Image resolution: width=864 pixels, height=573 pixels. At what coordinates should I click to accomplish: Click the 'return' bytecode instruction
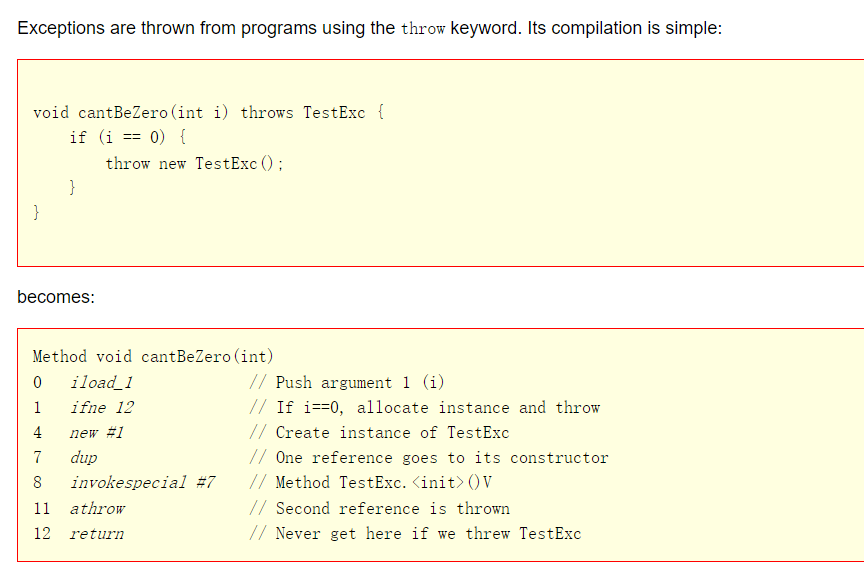[x=96, y=533]
